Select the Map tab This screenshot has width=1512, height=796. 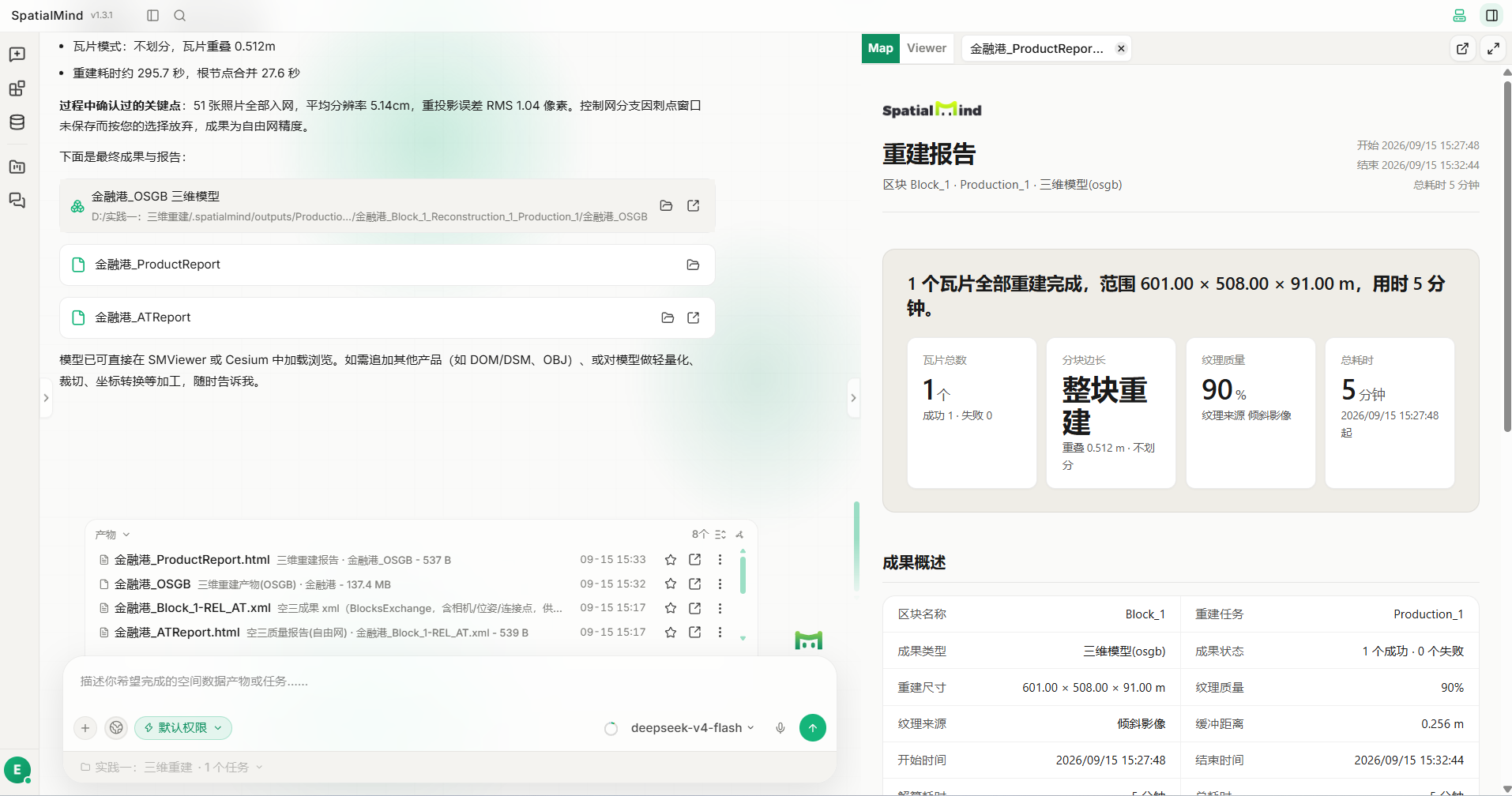[880, 48]
